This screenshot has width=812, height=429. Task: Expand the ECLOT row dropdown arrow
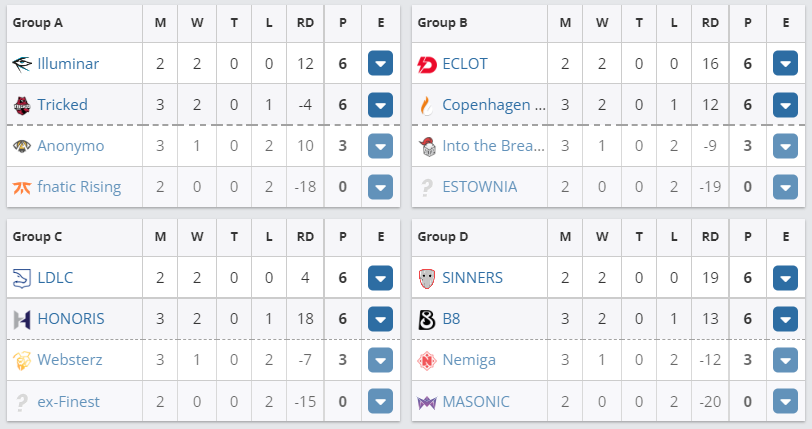(785, 64)
